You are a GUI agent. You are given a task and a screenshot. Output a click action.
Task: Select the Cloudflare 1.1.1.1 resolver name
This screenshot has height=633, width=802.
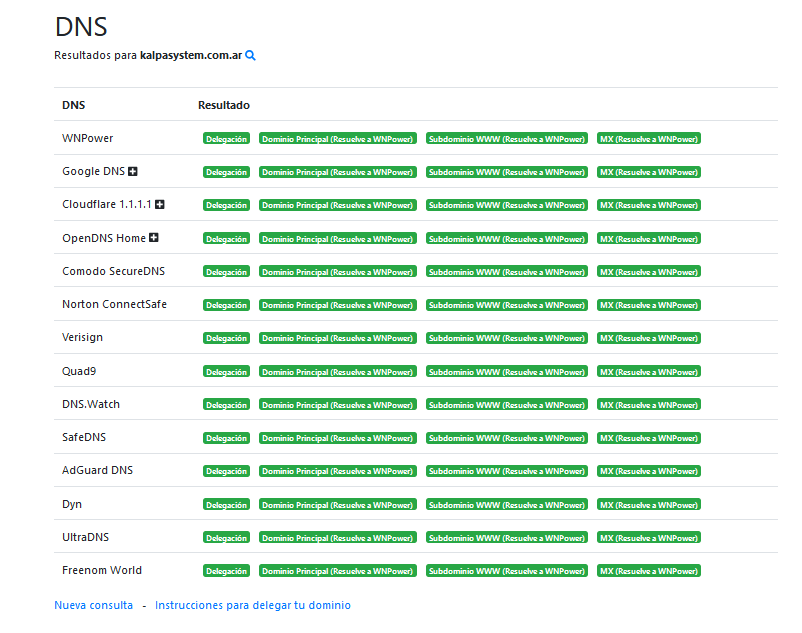[x=107, y=205]
